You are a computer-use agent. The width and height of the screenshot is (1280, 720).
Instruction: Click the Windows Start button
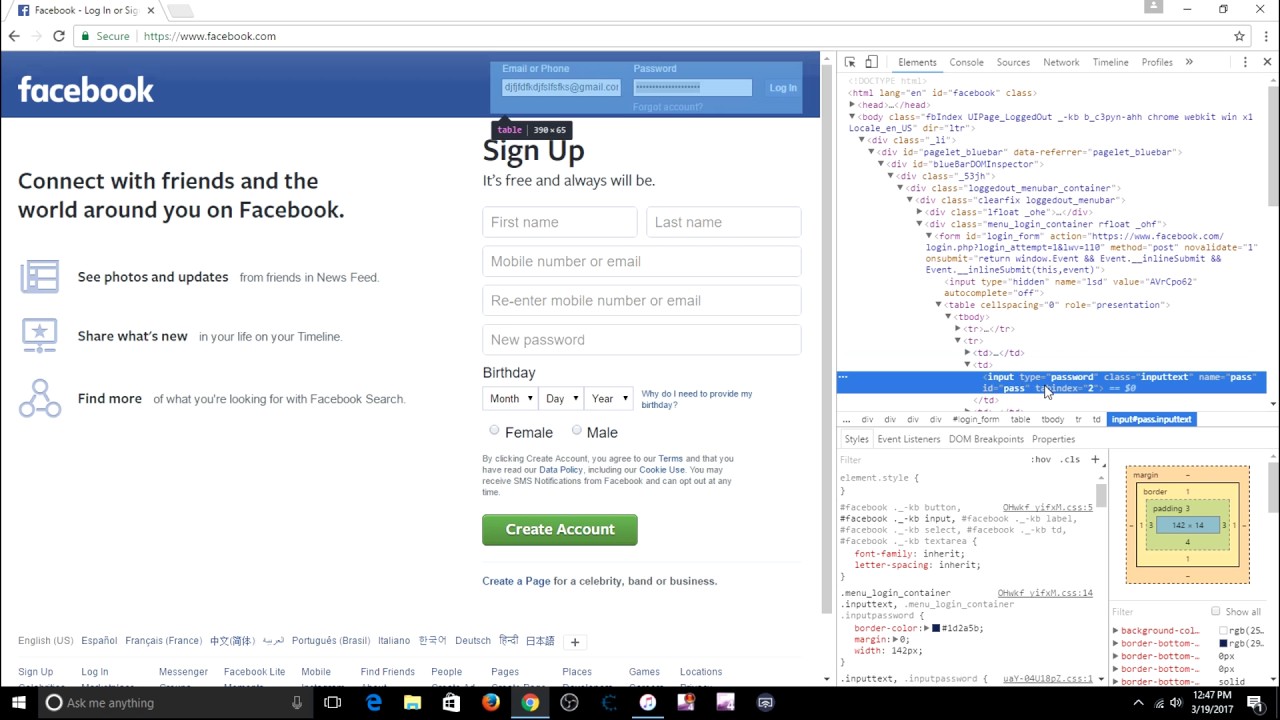tap(19, 703)
